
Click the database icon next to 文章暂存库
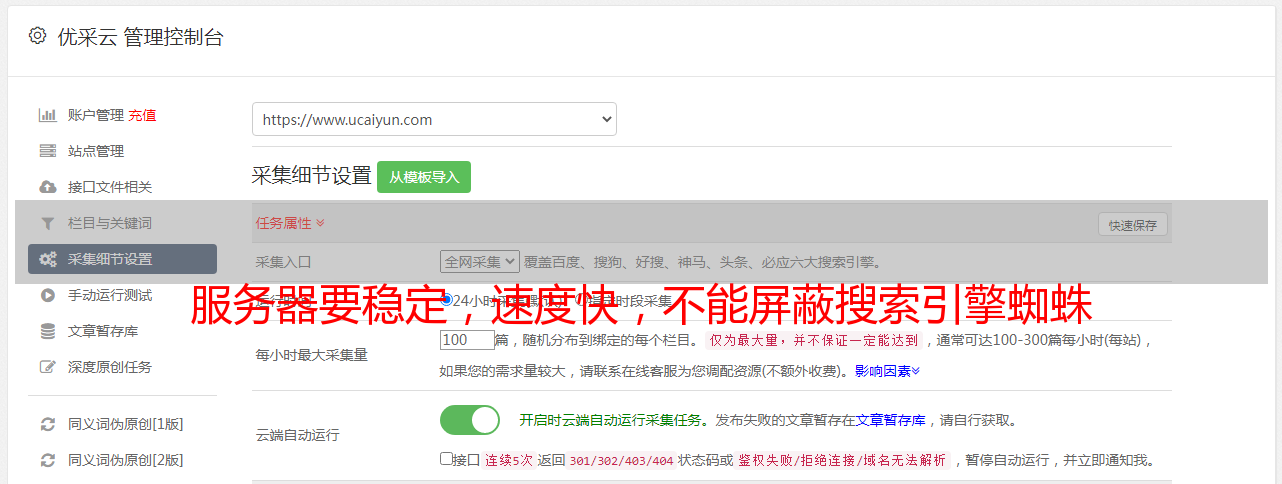click(x=47, y=331)
